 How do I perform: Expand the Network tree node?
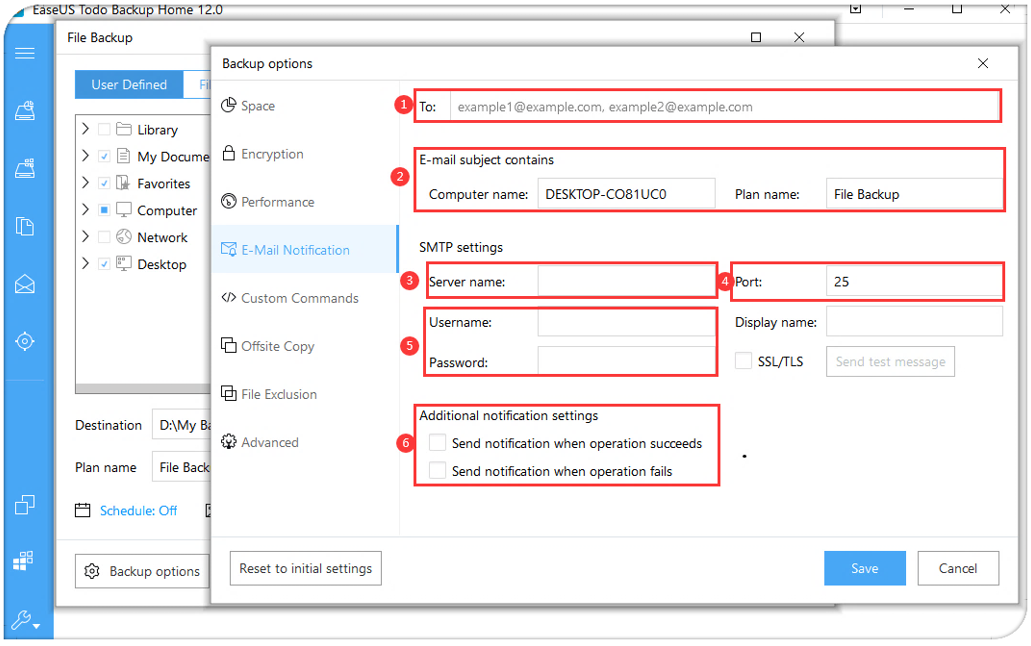click(x=85, y=236)
